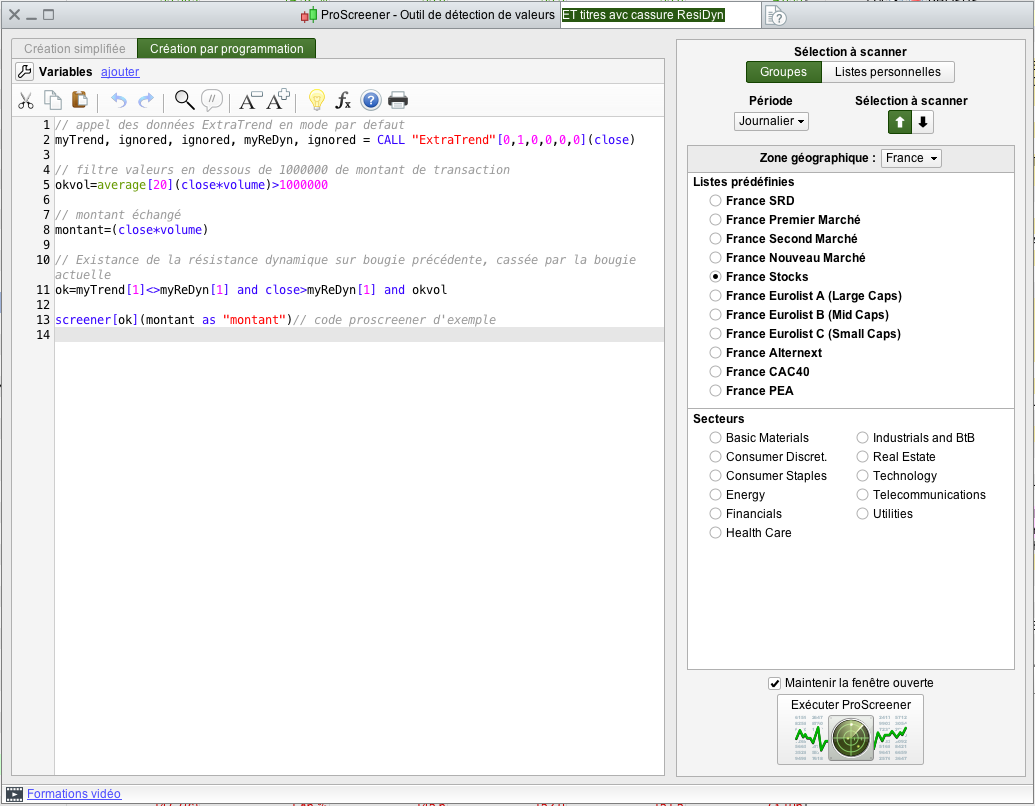This screenshot has width=1035, height=806.
Task: Select France Eurolist A (Large Caps)
Action: tap(715, 296)
